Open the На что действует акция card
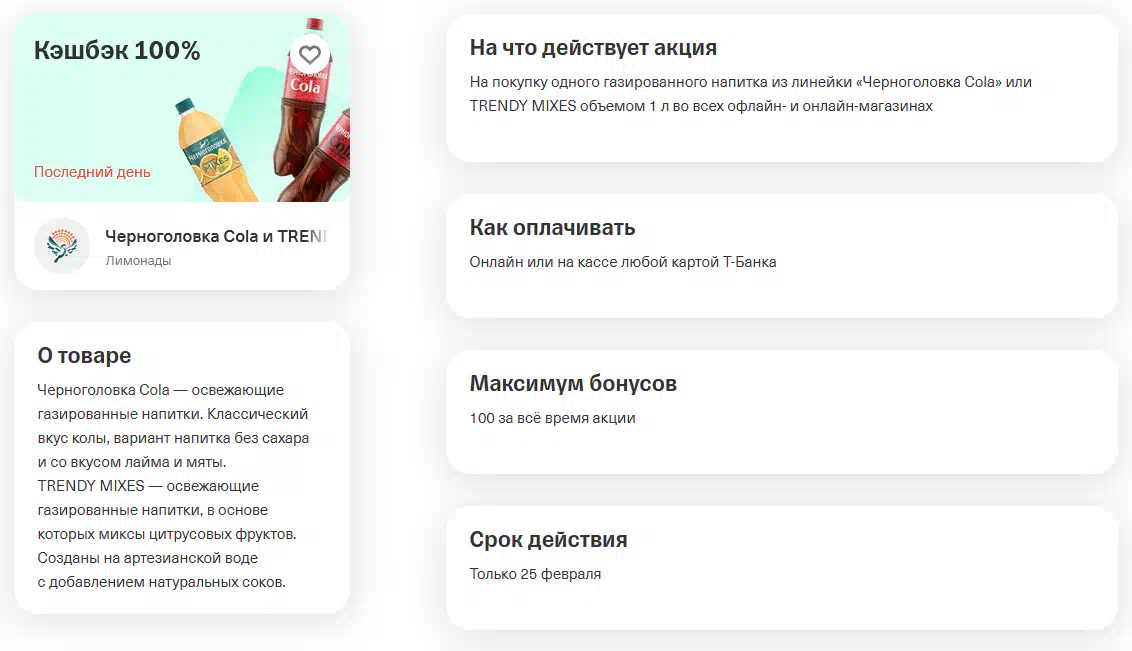 click(782, 88)
